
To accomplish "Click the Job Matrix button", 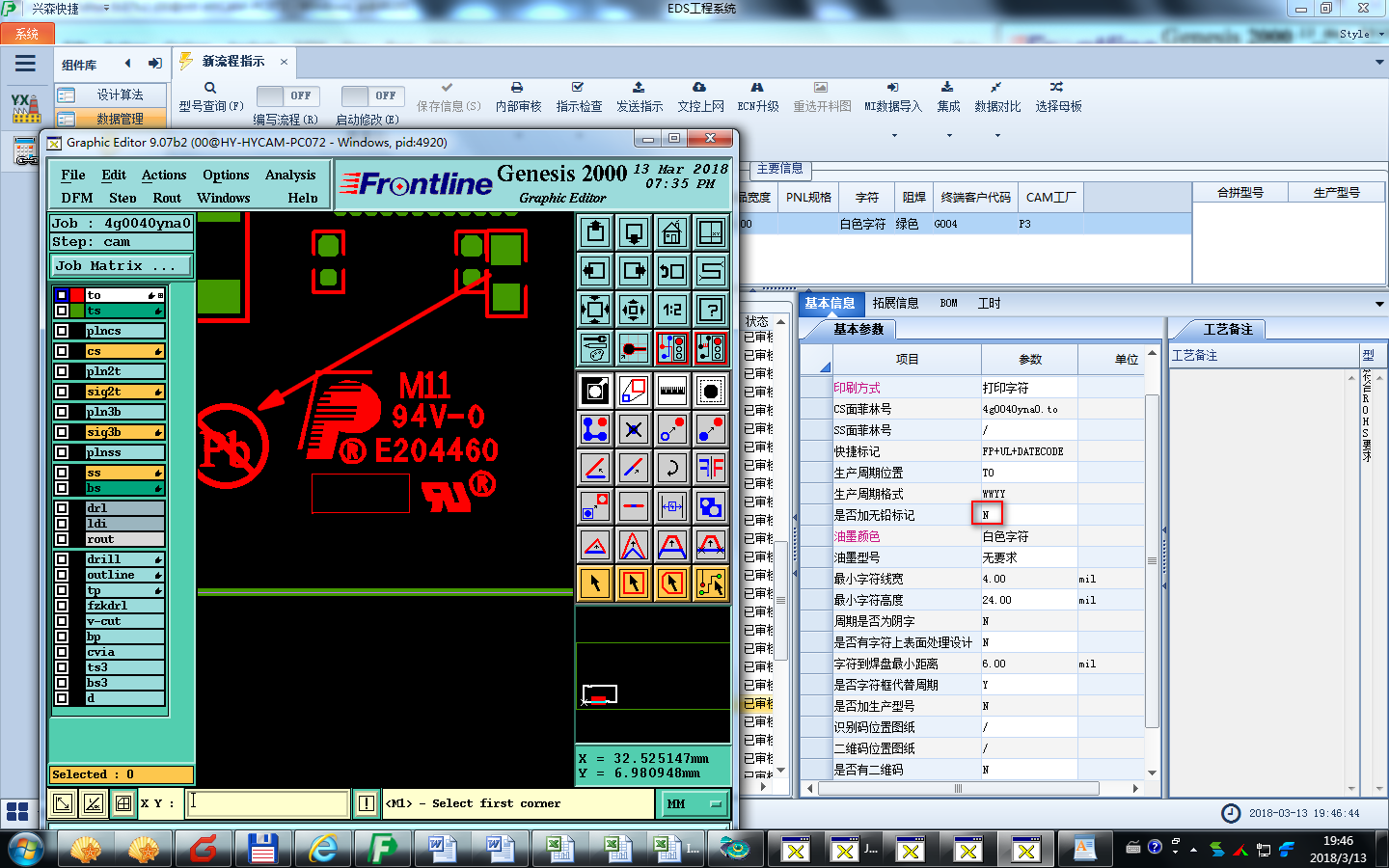I will (122, 265).
